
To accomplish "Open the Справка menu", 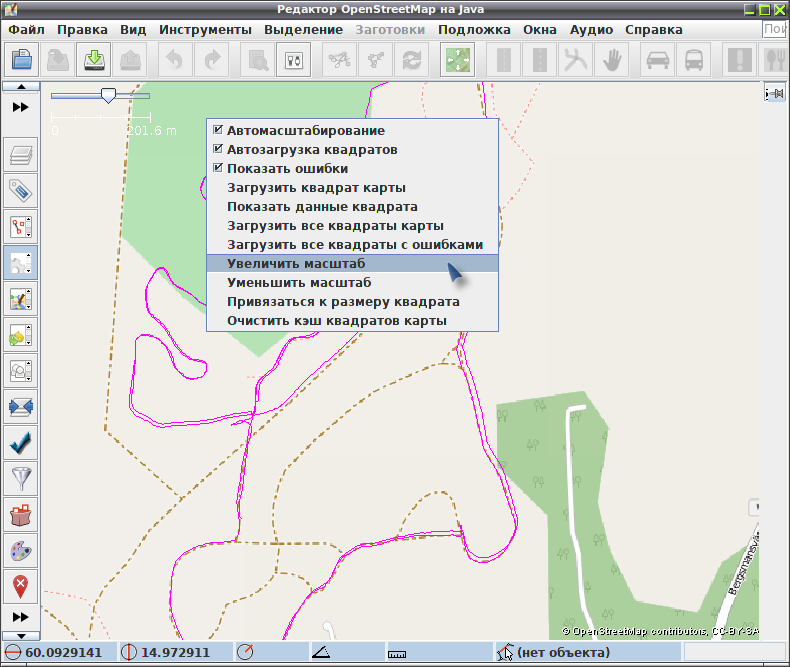I will click(653, 30).
